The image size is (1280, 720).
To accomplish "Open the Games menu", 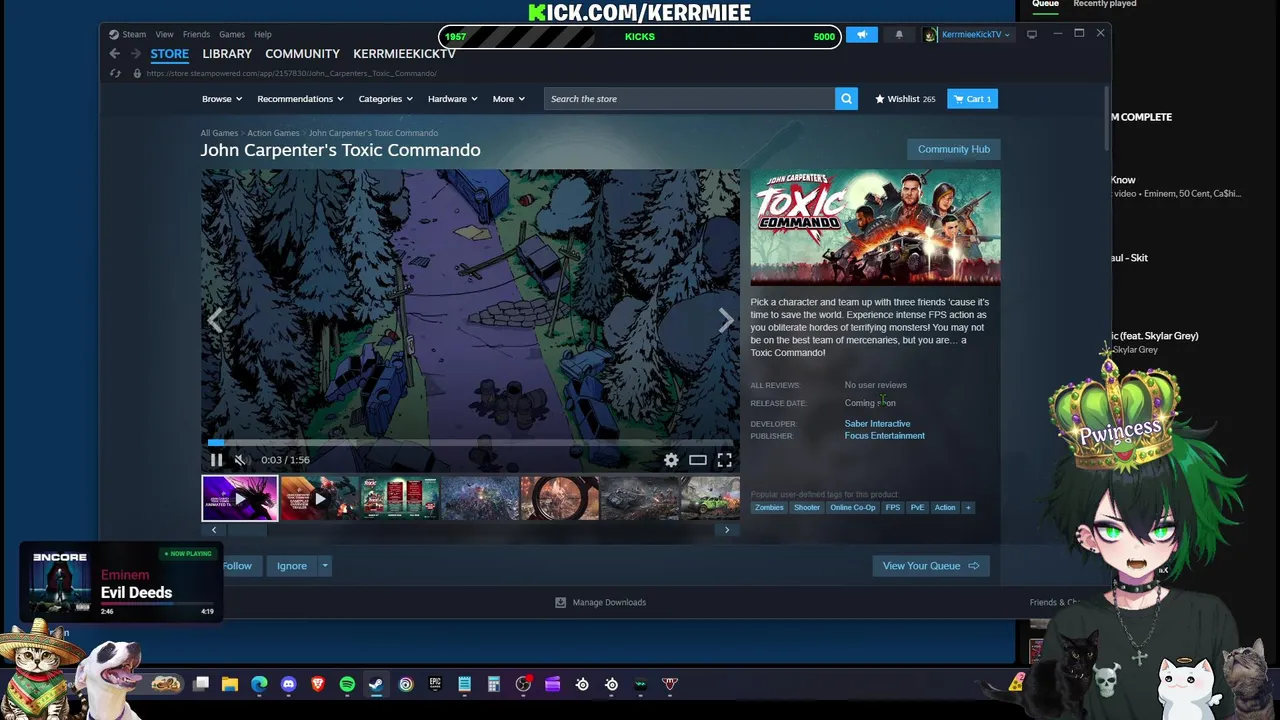I will [x=232, y=34].
